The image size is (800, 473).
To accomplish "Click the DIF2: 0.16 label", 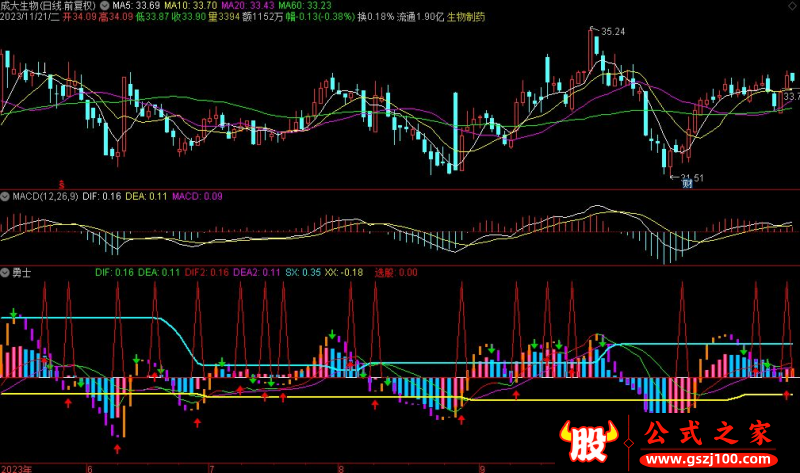I will tap(207, 272).
